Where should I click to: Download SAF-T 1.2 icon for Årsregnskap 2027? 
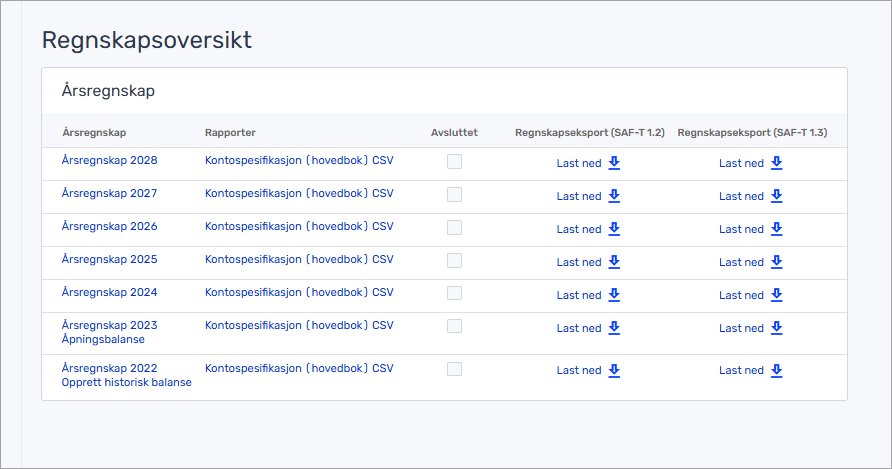click(614, 196)
